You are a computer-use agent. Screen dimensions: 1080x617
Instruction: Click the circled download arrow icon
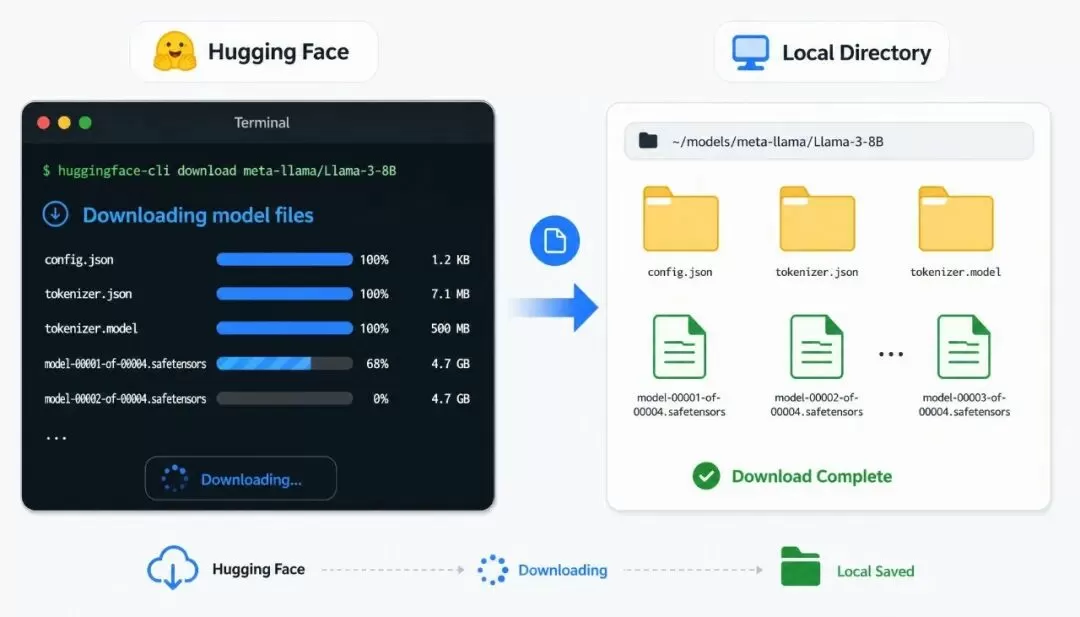tap(56, 214)
